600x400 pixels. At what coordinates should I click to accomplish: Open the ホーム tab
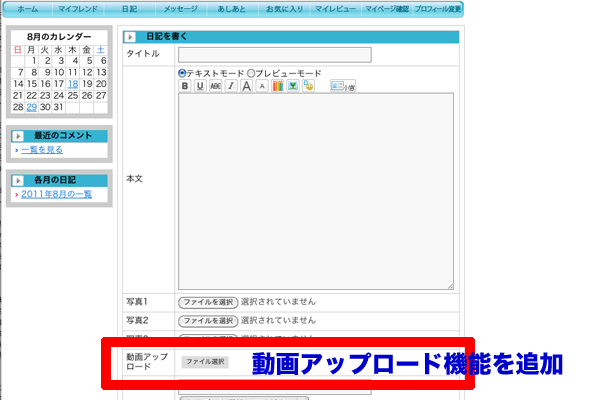28,8
